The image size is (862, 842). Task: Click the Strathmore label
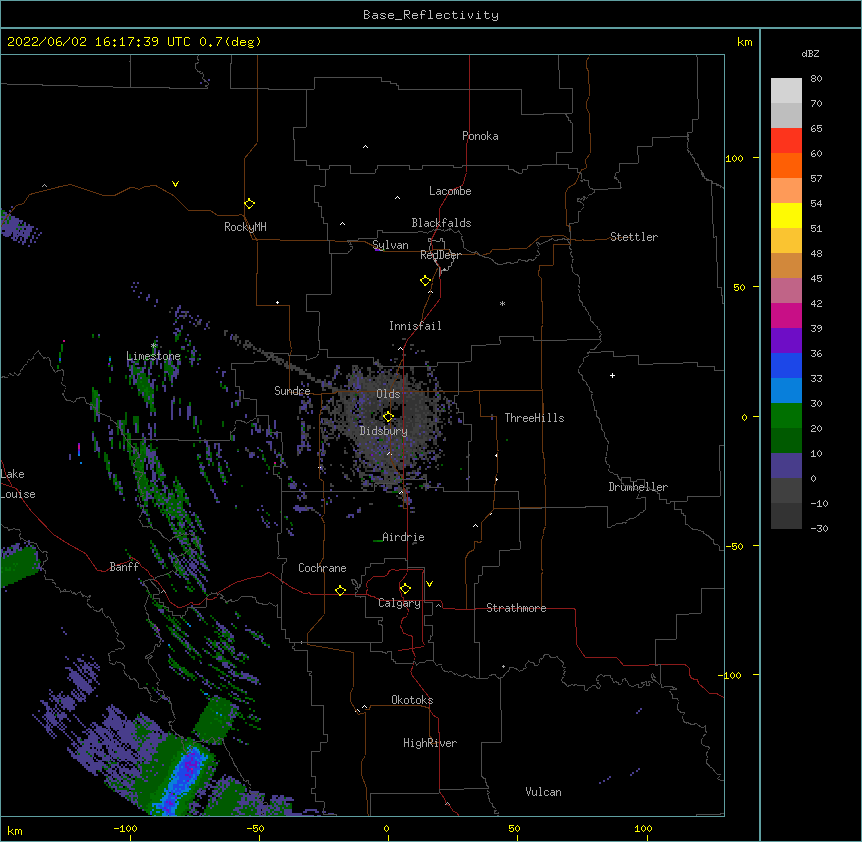point(516,608)
